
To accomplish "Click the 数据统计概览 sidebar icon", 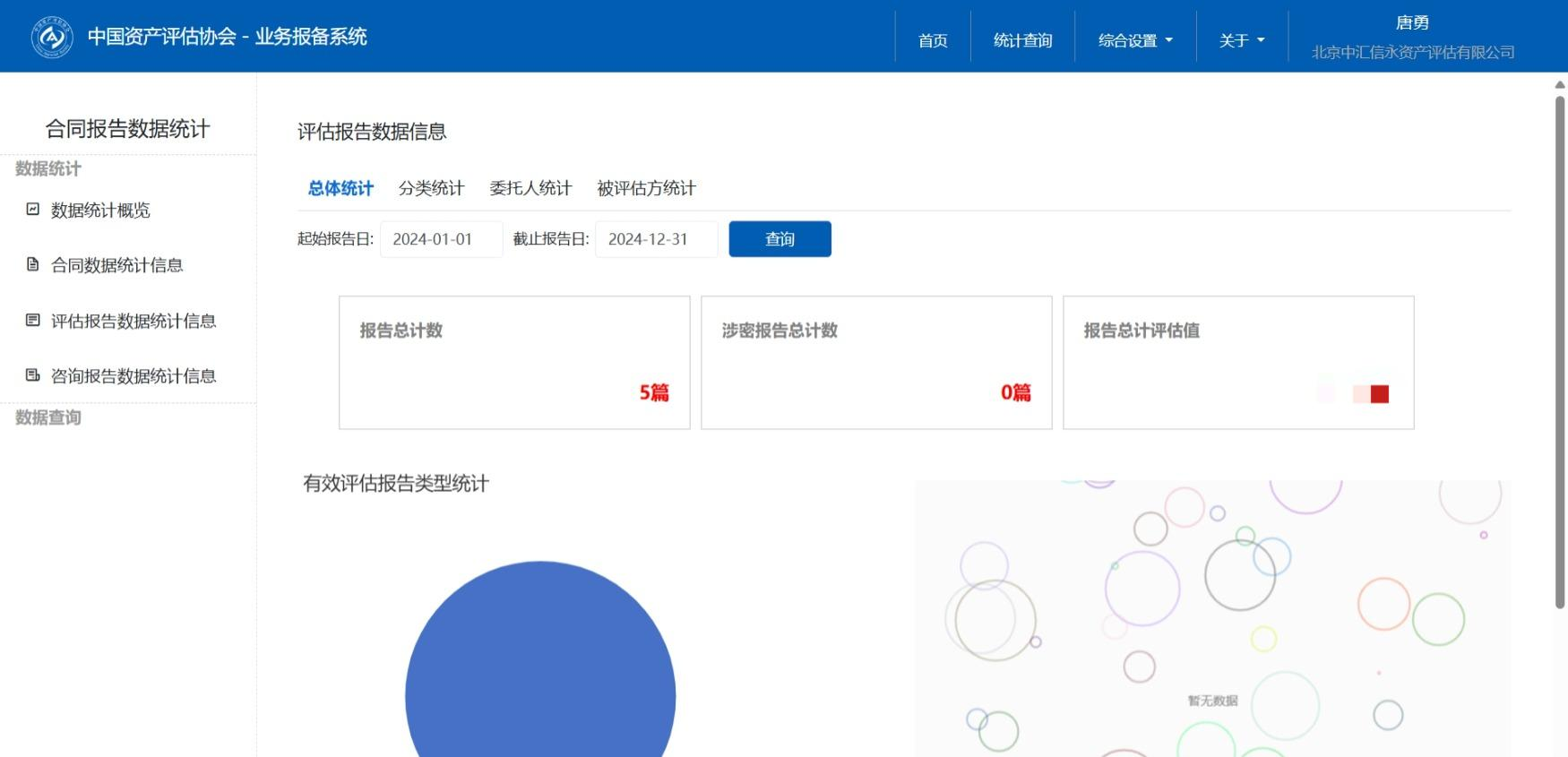I will pos(33,210).
